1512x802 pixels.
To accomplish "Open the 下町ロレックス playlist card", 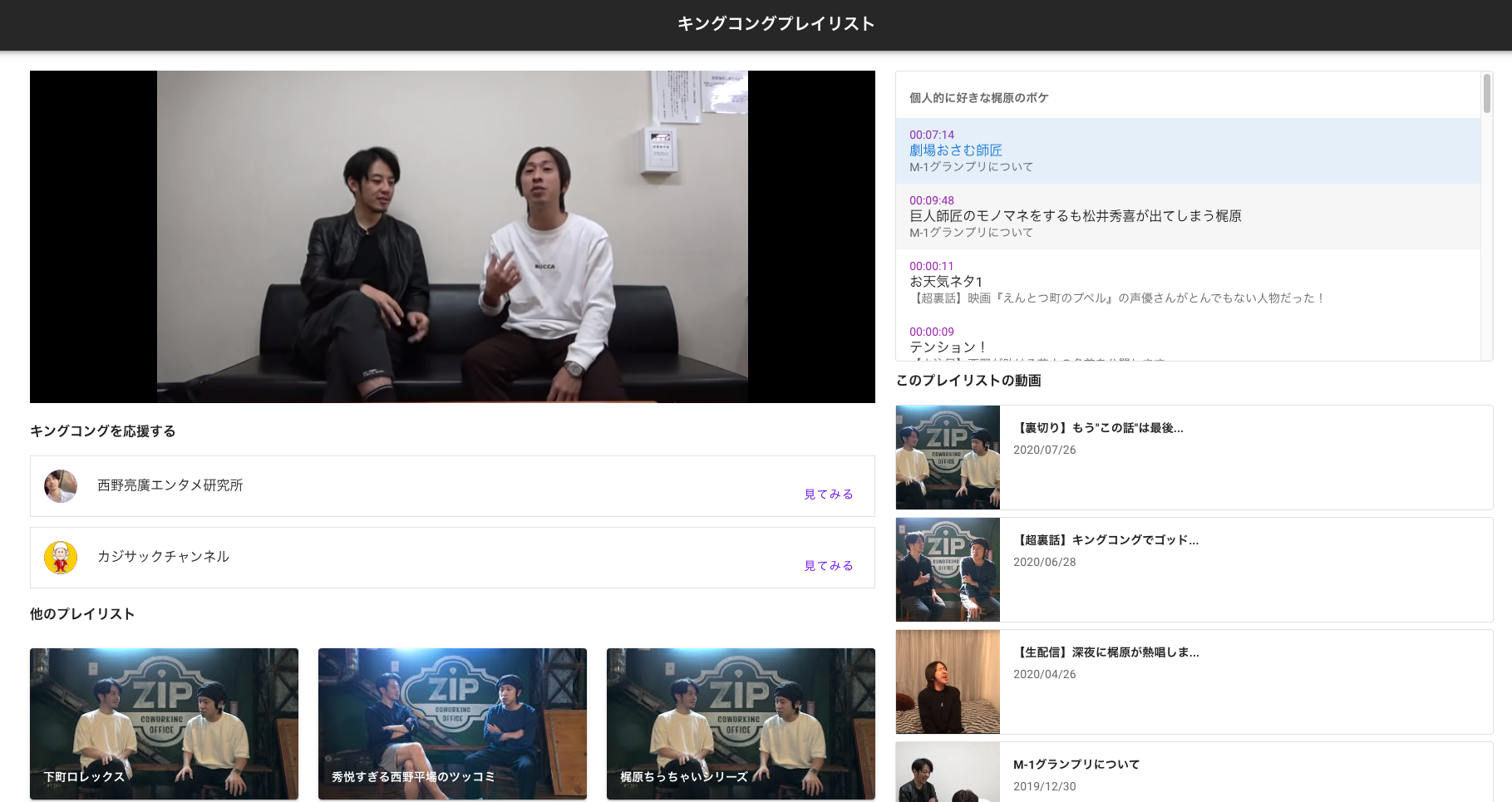I will [x=164, y=723].
